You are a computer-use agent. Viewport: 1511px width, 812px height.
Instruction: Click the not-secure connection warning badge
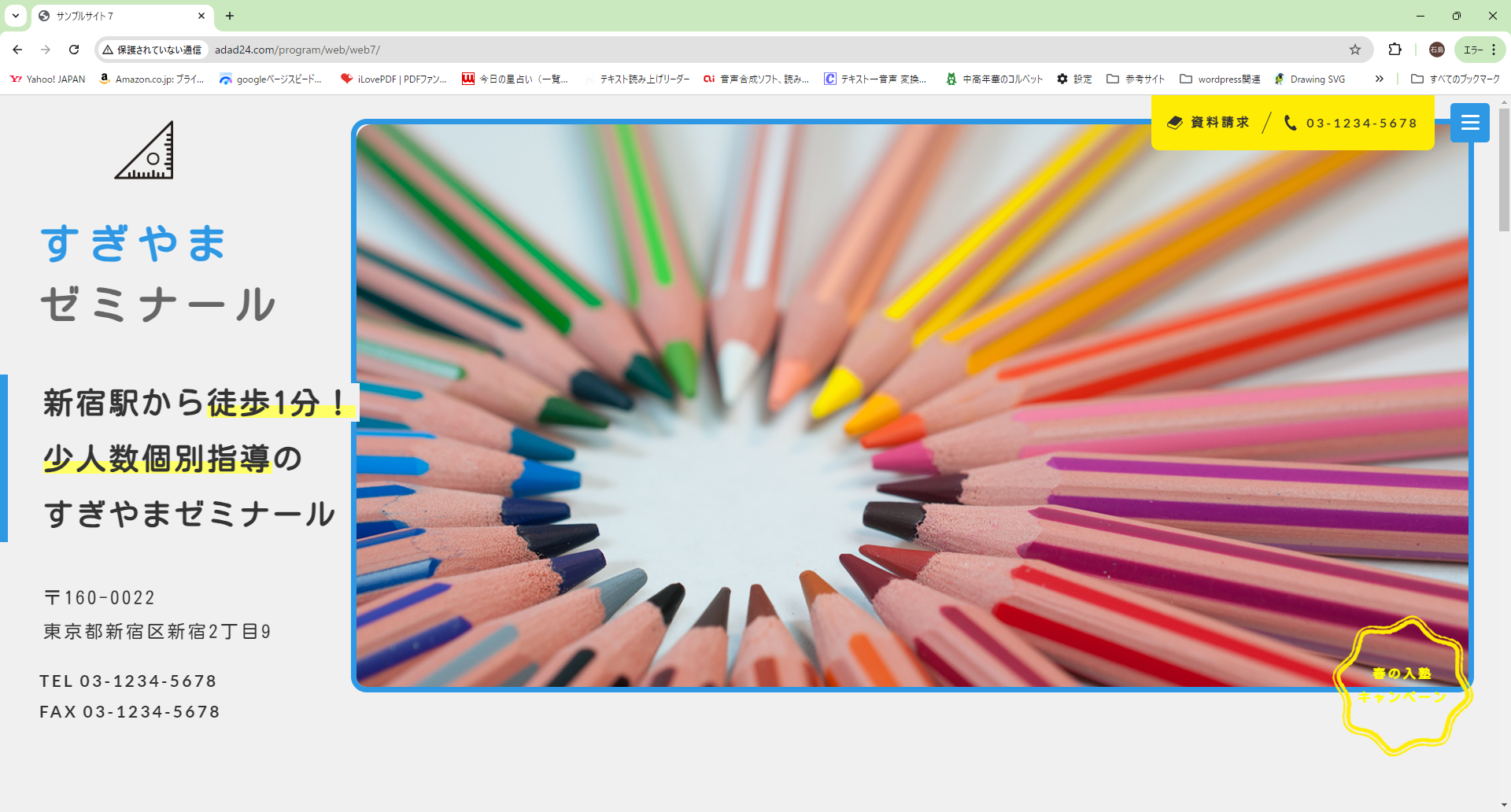[x=153, y=50]
